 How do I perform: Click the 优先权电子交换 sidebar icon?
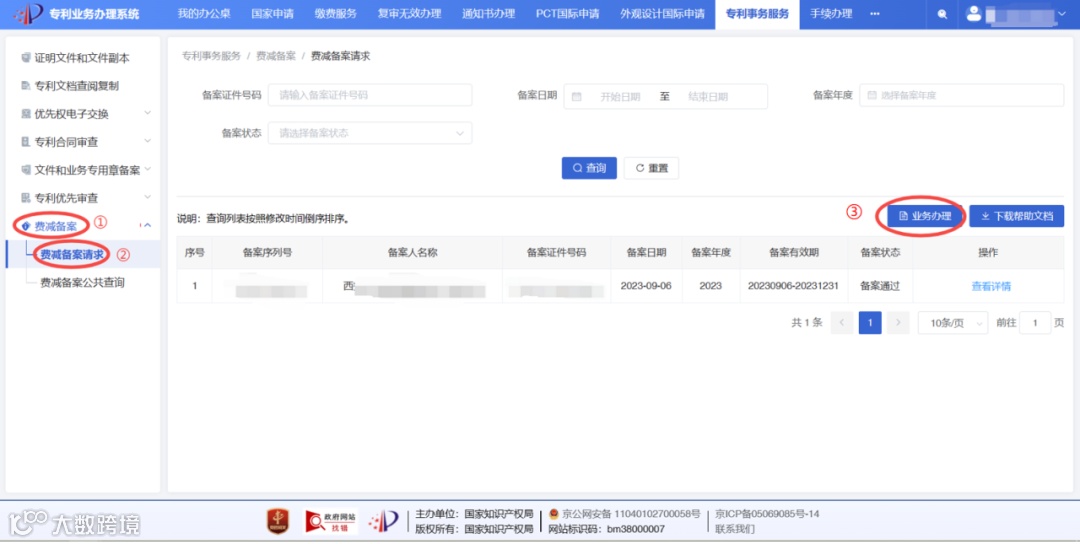[26, 114]
